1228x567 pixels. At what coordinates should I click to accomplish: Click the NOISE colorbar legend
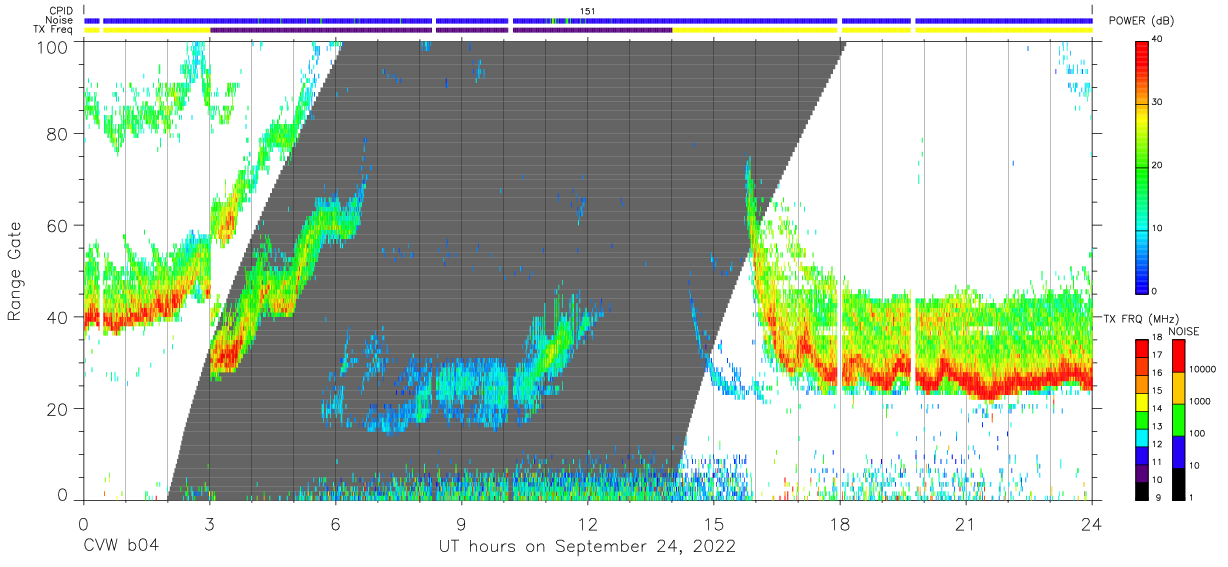pos(1177,418)
